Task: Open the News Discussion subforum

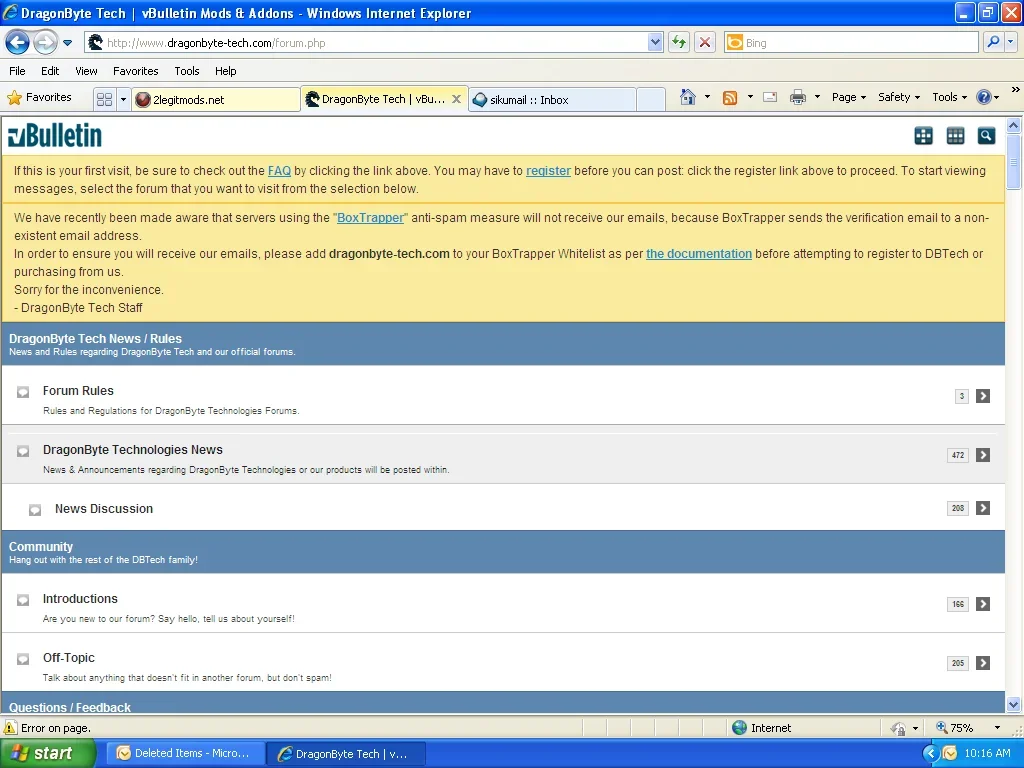Action: click(104, 509)
